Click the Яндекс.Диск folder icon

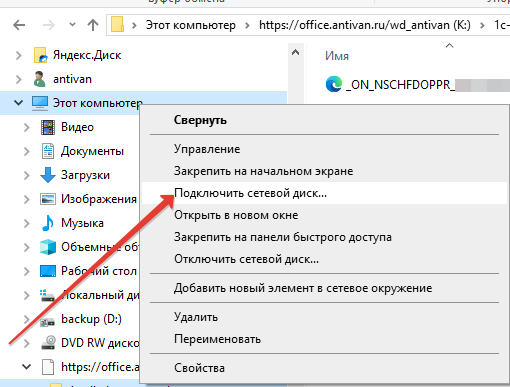pos(41,55)
